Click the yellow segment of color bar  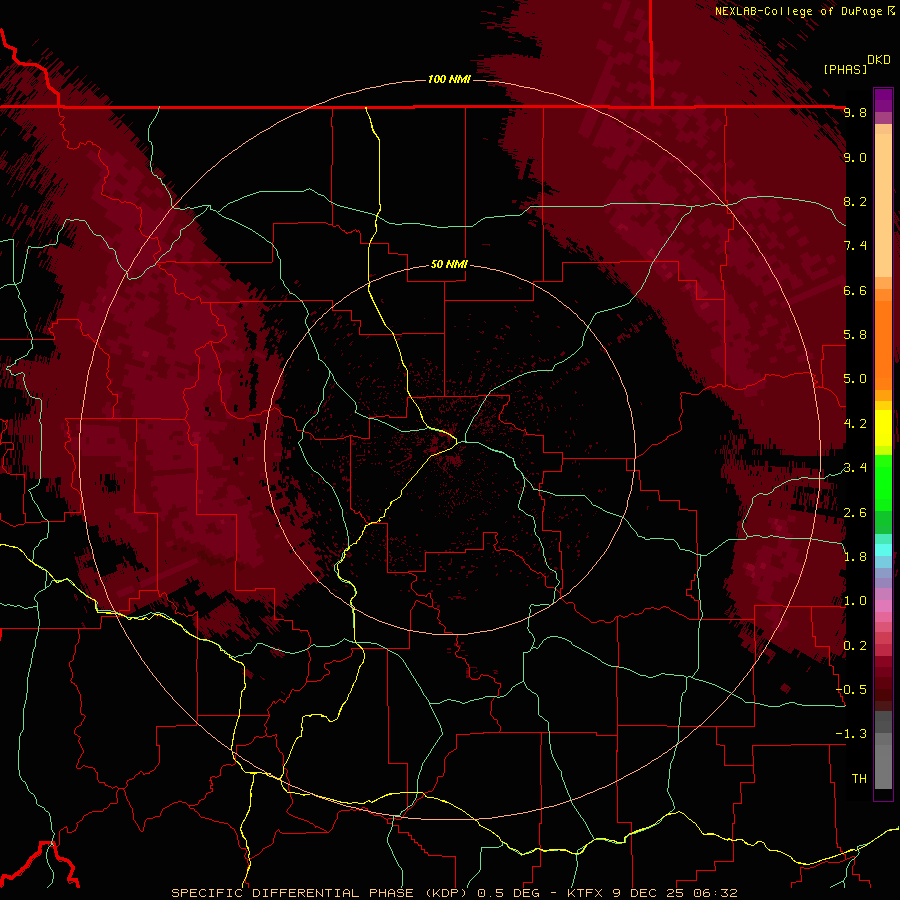883,428
